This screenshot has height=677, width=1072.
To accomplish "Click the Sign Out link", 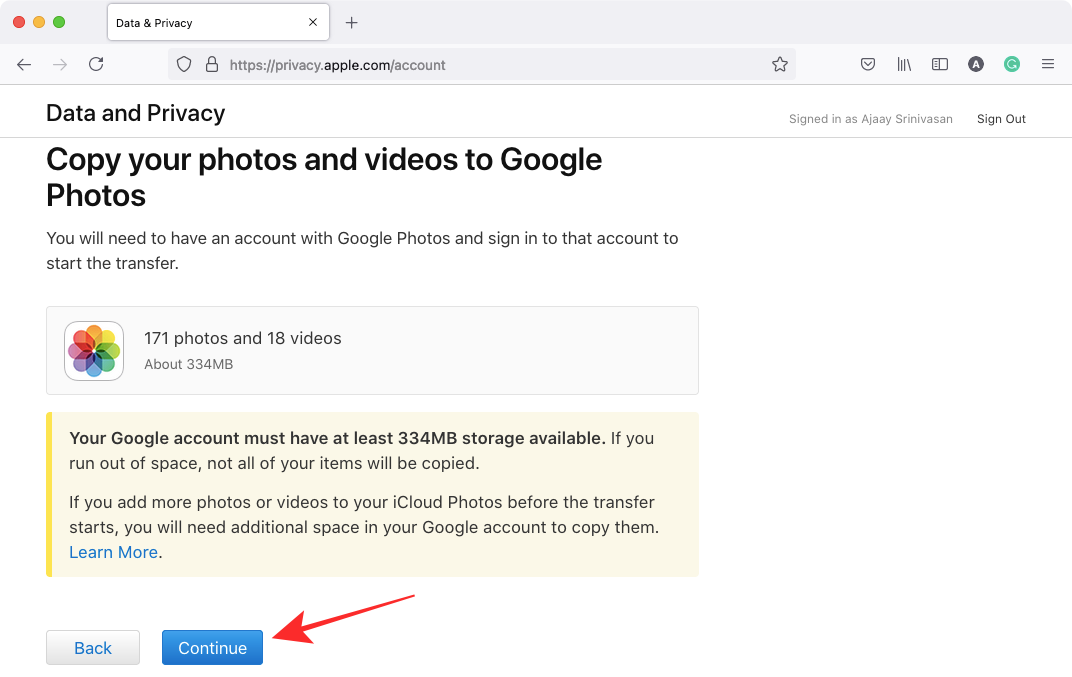I will coord(1001,119).
